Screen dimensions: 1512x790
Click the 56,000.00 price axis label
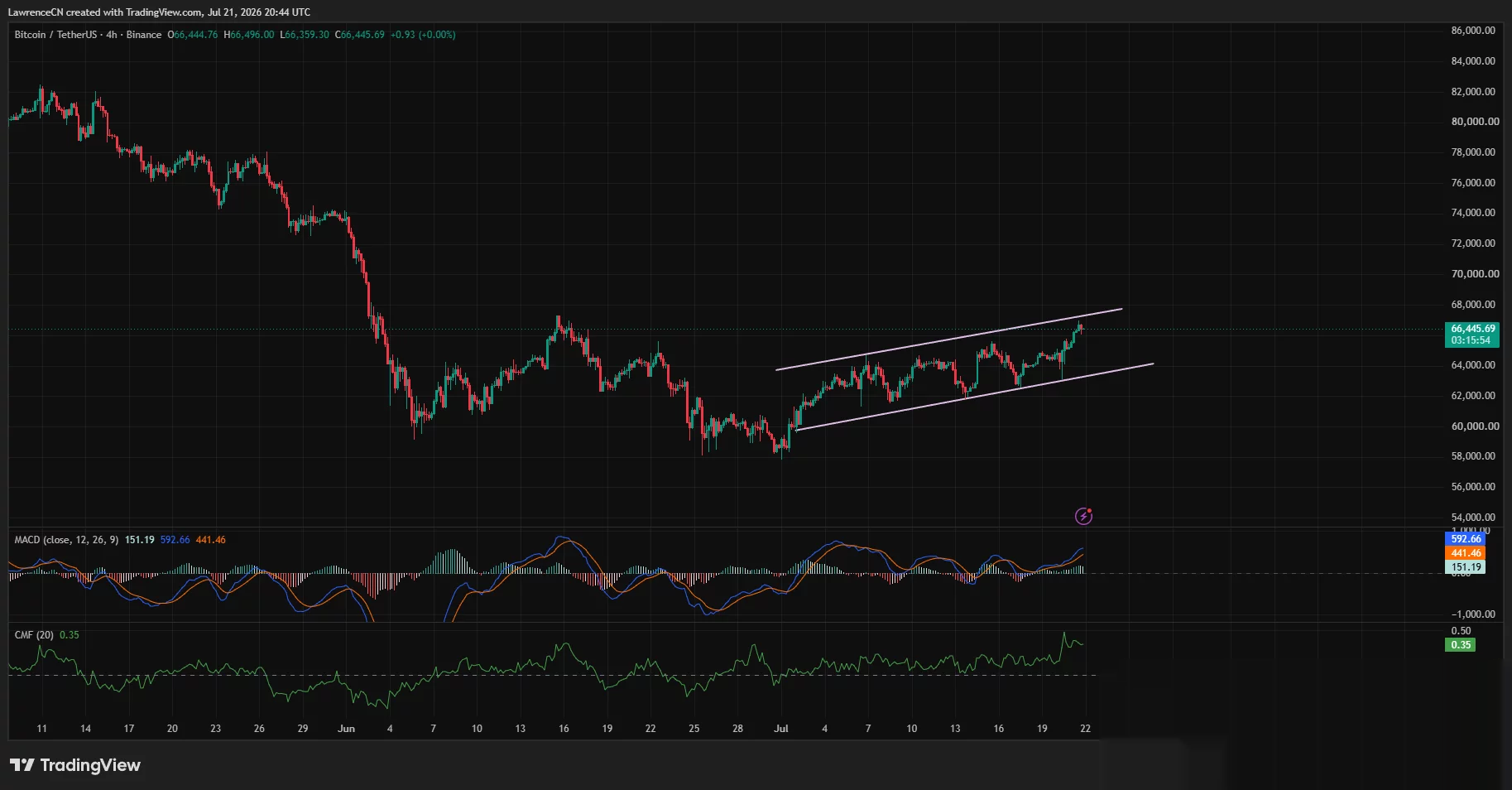(1473, 487)
